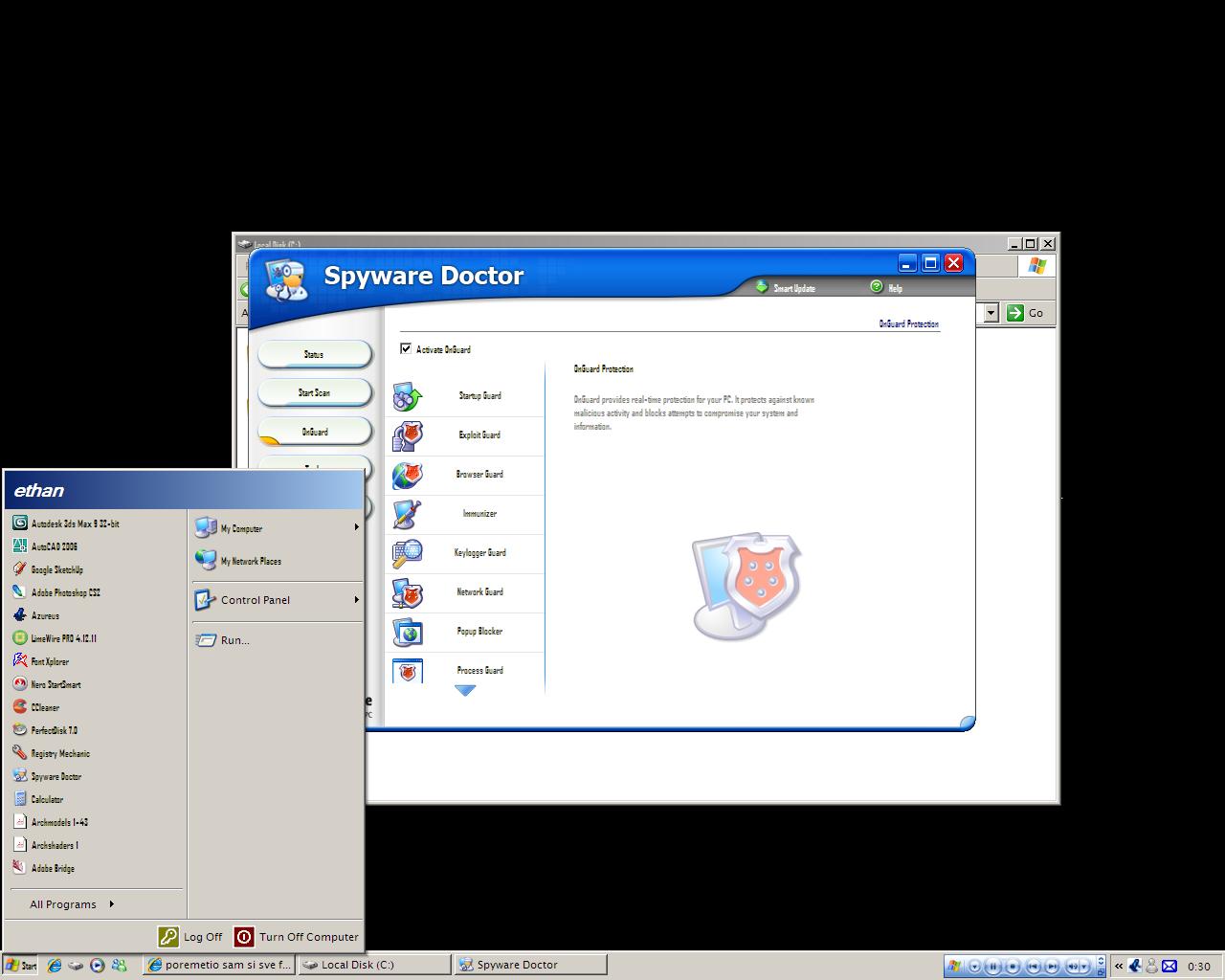Select Keylogger Guard in the guard list
Screen dimensions: 1225x980
(466, 553)
